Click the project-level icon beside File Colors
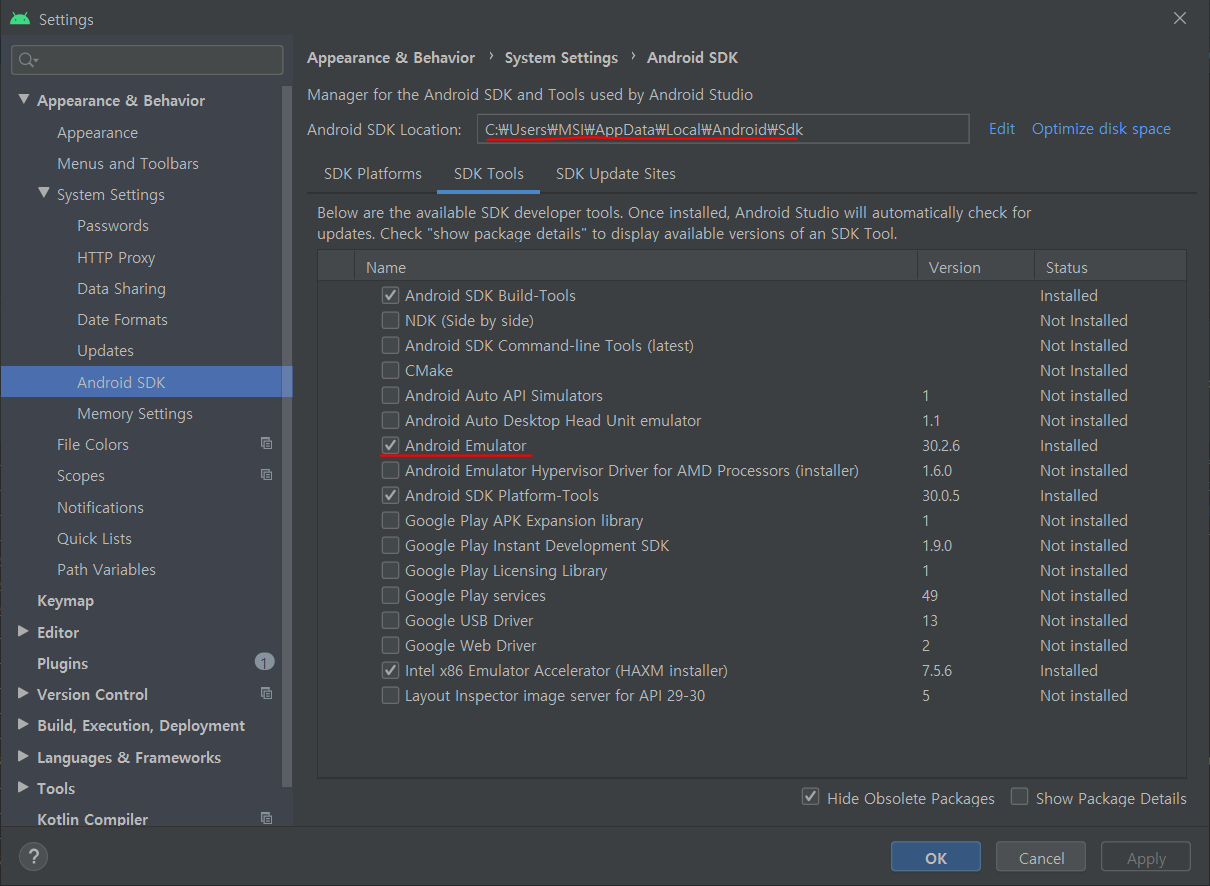The height and width of the screenshot is (886, 1210). coord(266,444)
